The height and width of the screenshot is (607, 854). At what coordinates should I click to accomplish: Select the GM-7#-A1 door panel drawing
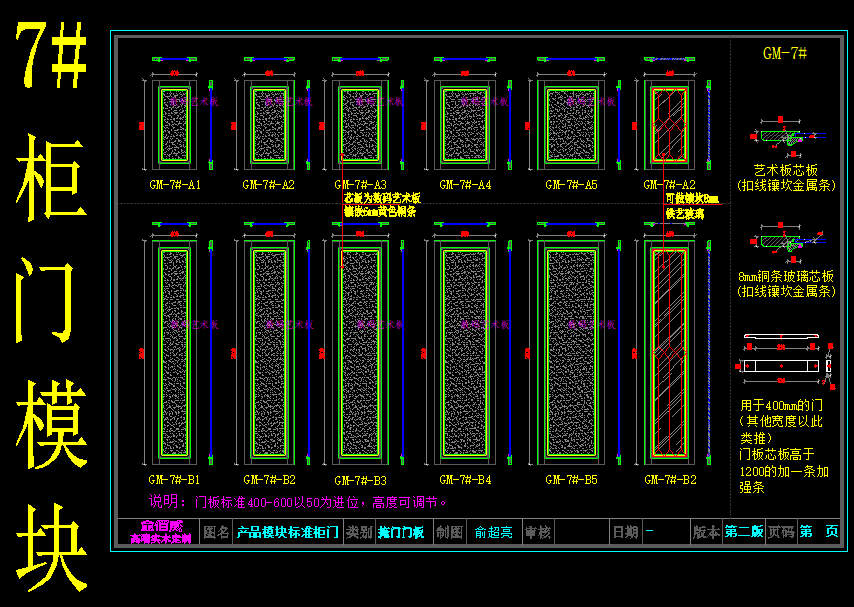pos(174,124)
